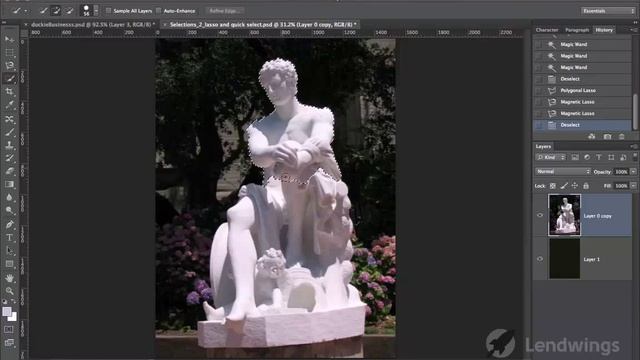Select the Move tool
Image resolution: width=640 pixels, height=360 pixels.
point(9,40)
